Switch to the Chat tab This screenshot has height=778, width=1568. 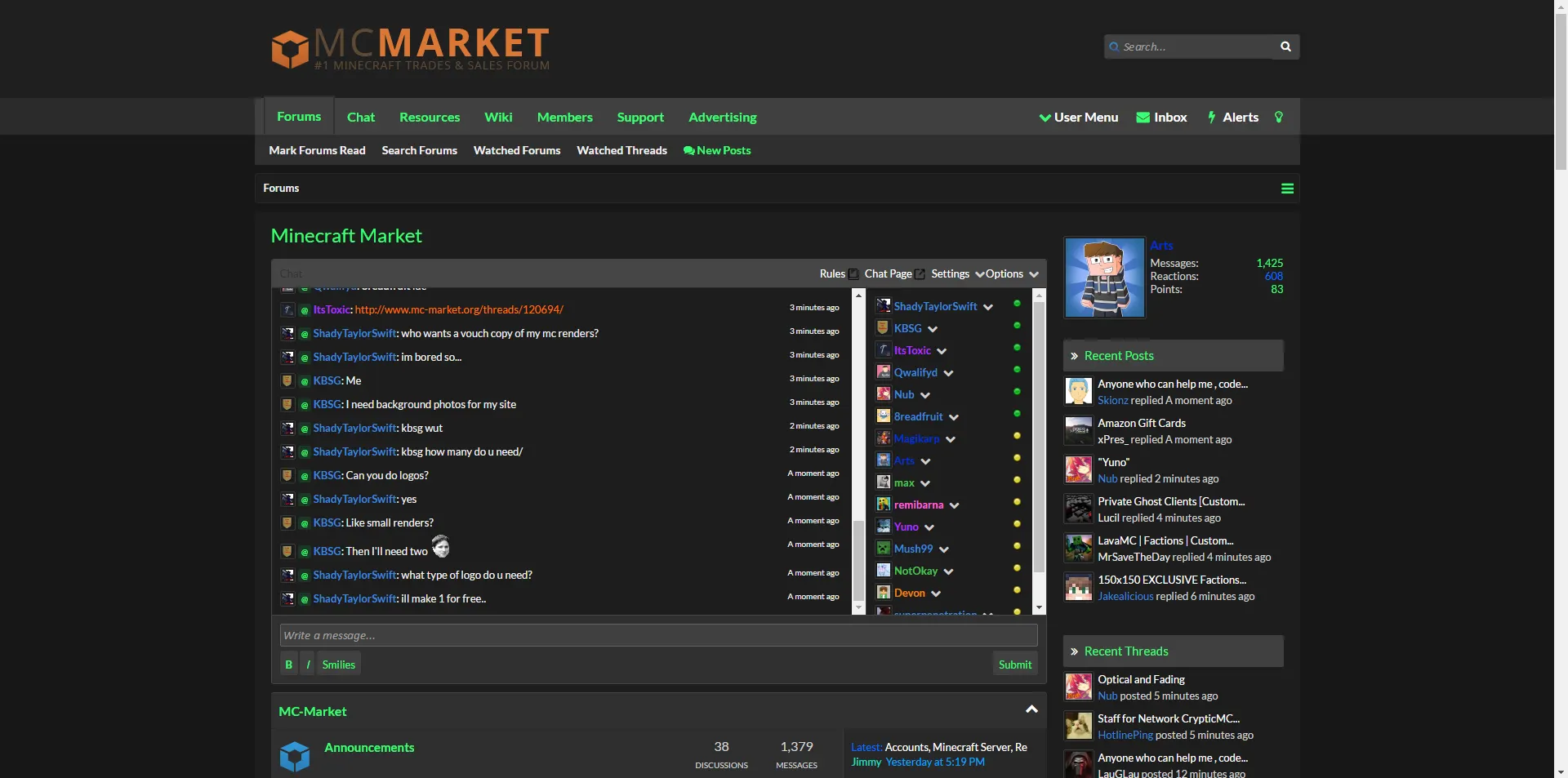(361, 118)
